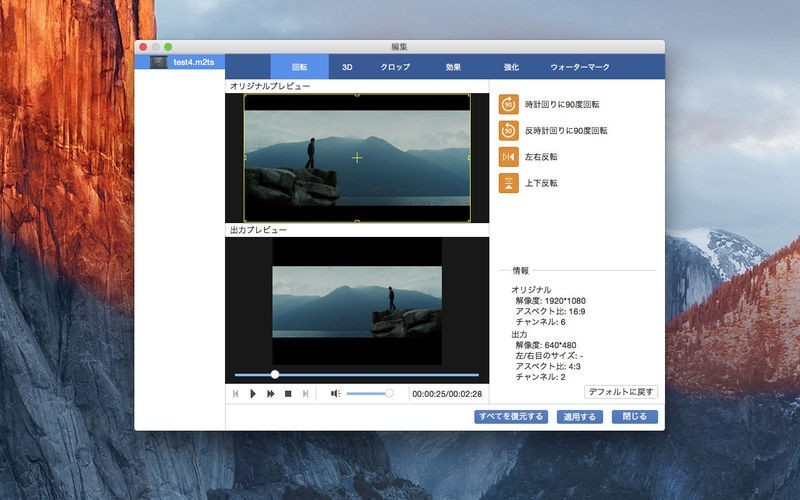Open the 効果 tab
The image size is (800, 500).
pos(453,67)
